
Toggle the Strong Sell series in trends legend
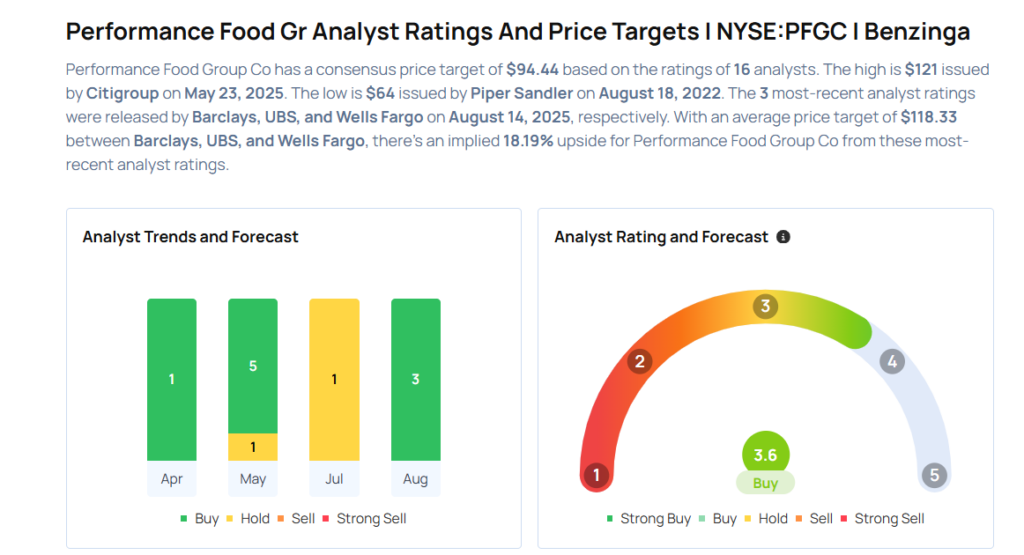tap(366, 519)
